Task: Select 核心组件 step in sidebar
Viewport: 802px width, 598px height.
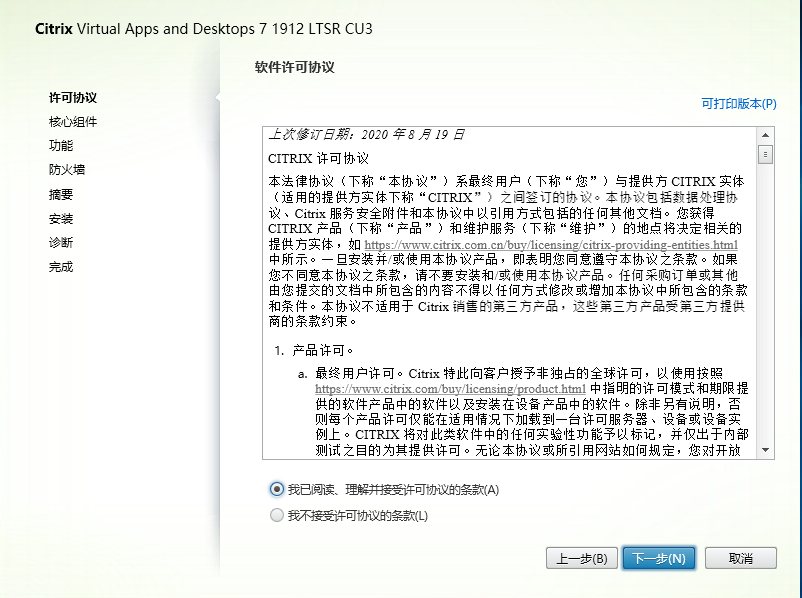Action: [73, 122]
